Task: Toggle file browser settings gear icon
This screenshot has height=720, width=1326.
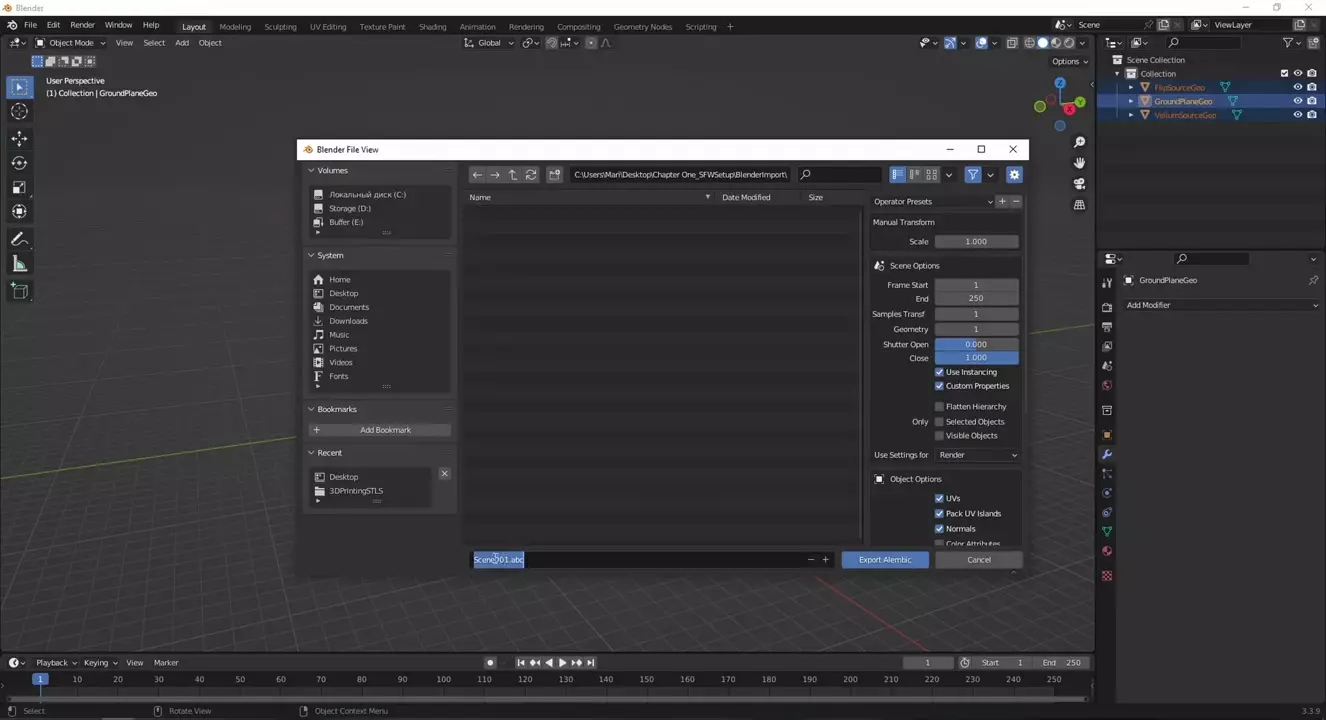Action: pos(1014,175)
